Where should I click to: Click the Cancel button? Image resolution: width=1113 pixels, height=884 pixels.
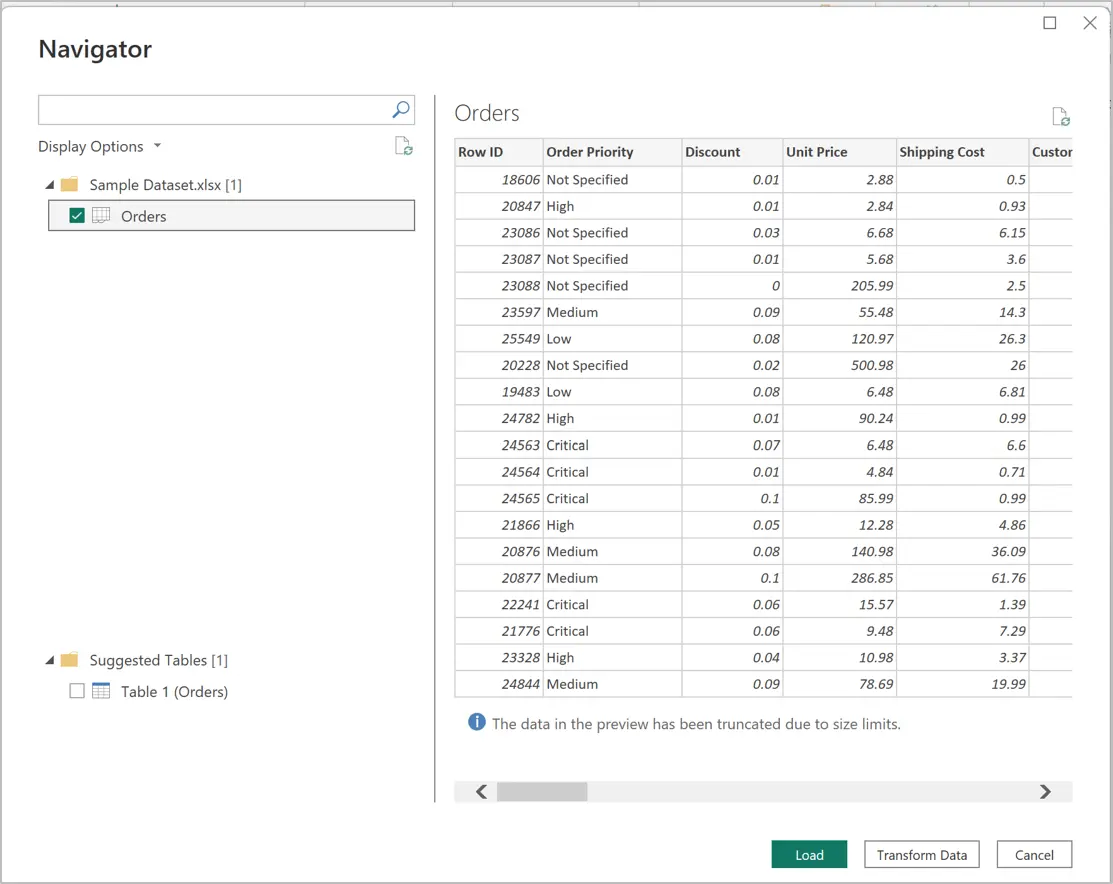(1034, 854)
